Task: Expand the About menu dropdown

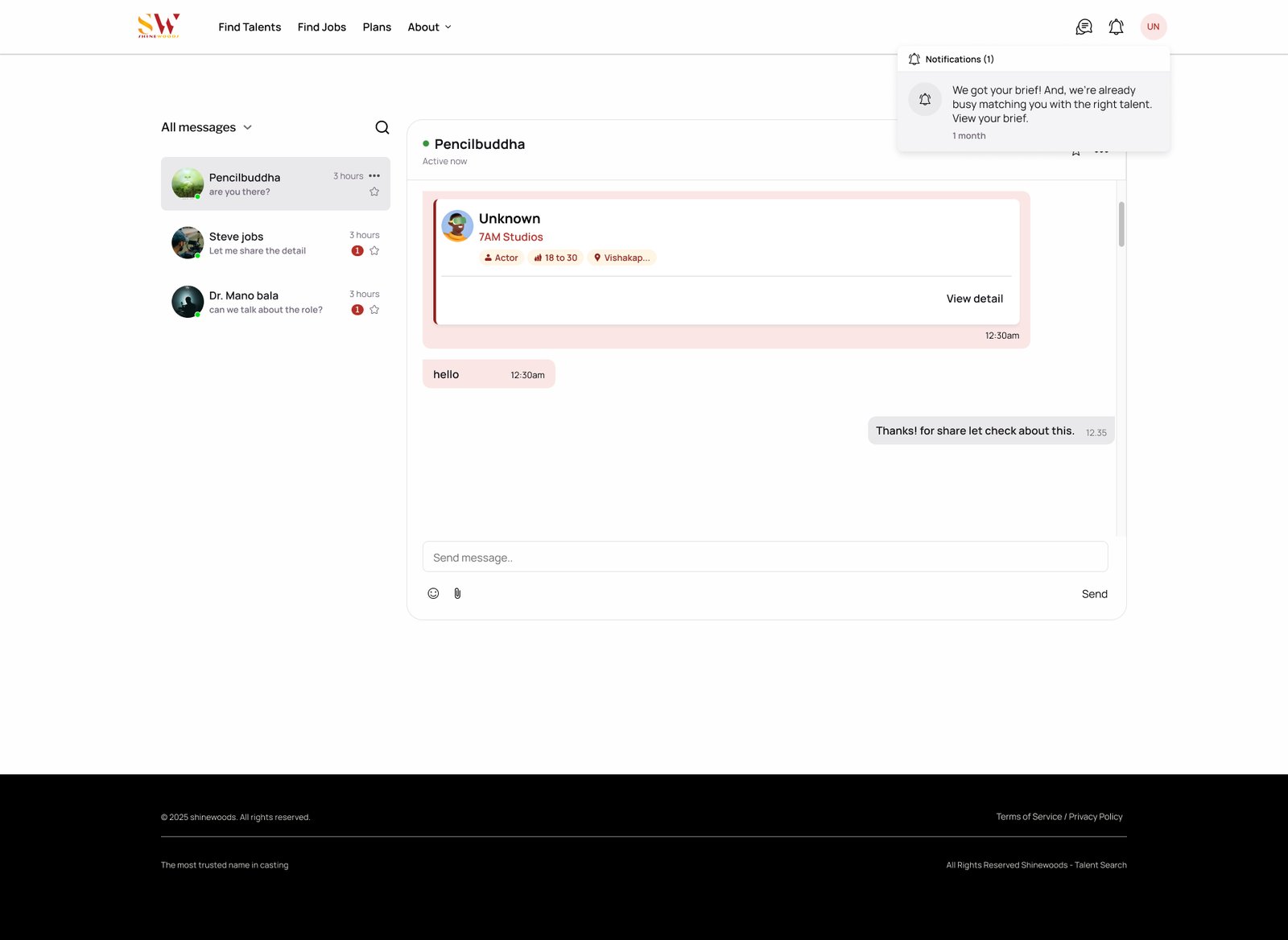Action: (x=429, y=27)
